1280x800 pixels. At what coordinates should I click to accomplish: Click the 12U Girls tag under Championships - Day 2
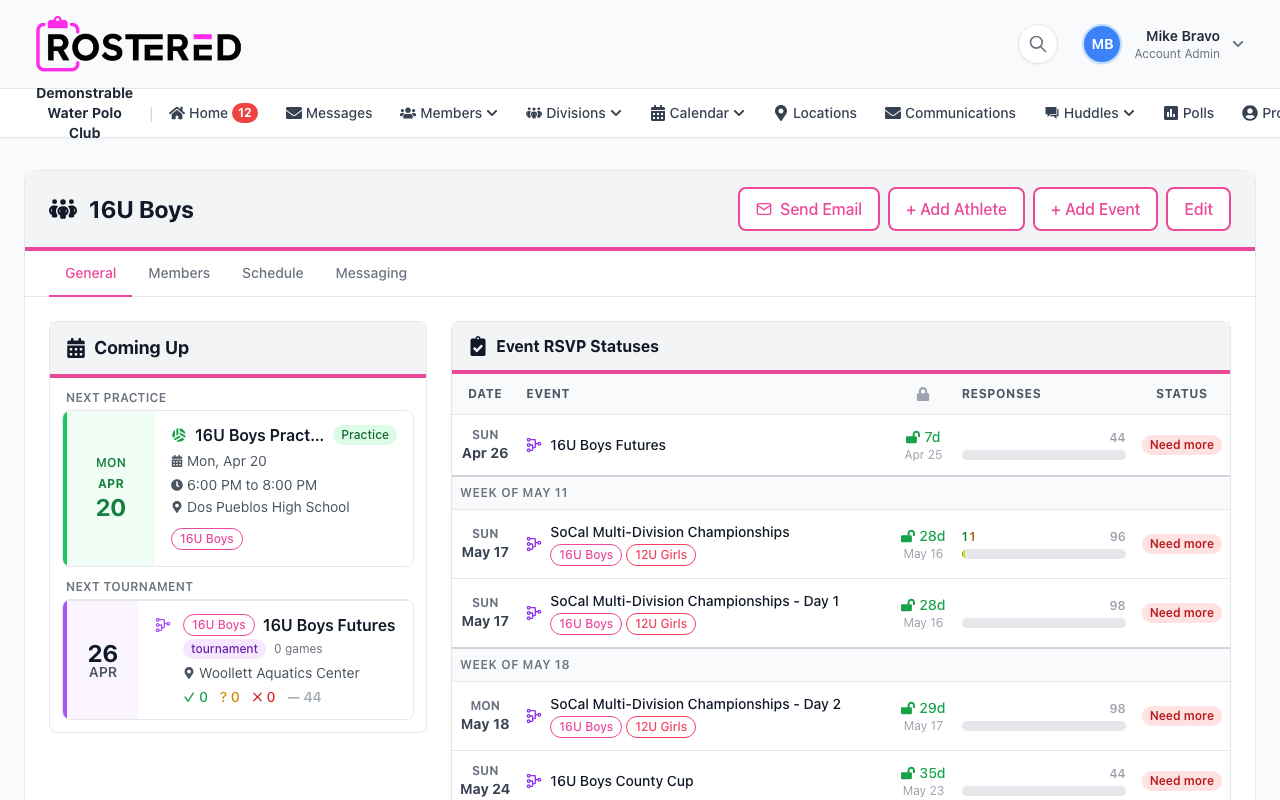661,727
